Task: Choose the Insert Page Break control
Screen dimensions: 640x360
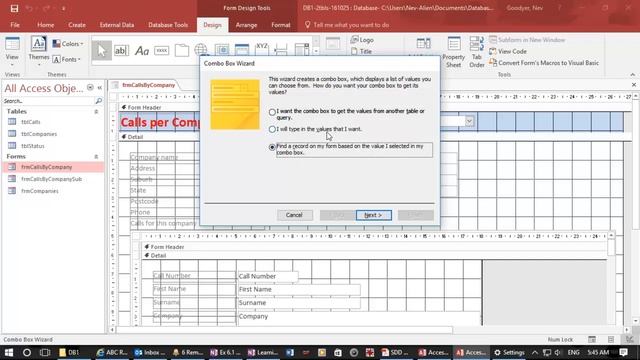Action: (281, 49)
